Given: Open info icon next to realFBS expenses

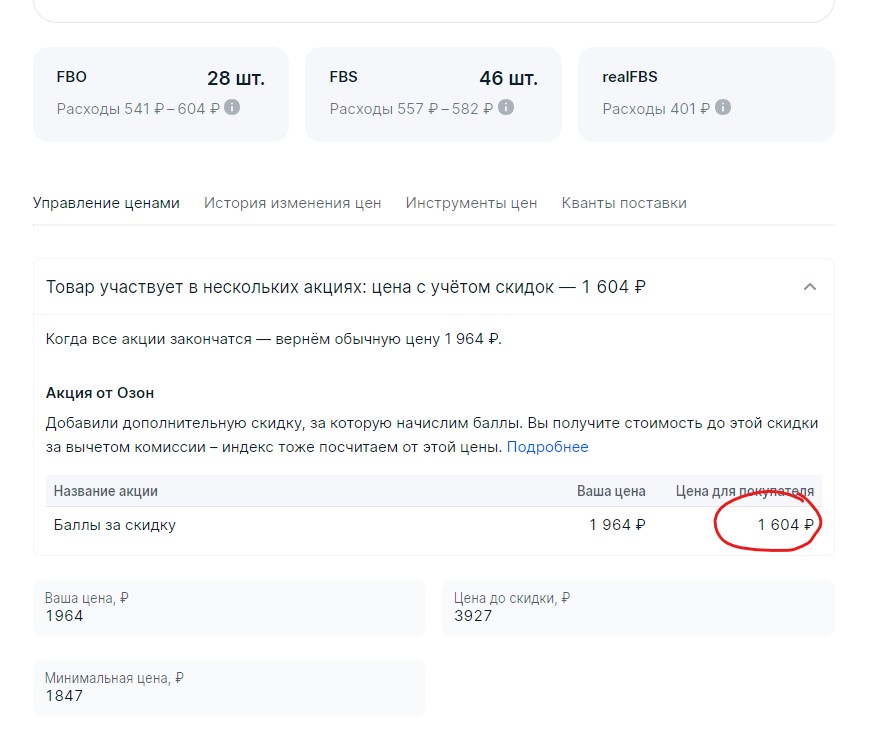Looking at the screenshot, I should [723, 107].
